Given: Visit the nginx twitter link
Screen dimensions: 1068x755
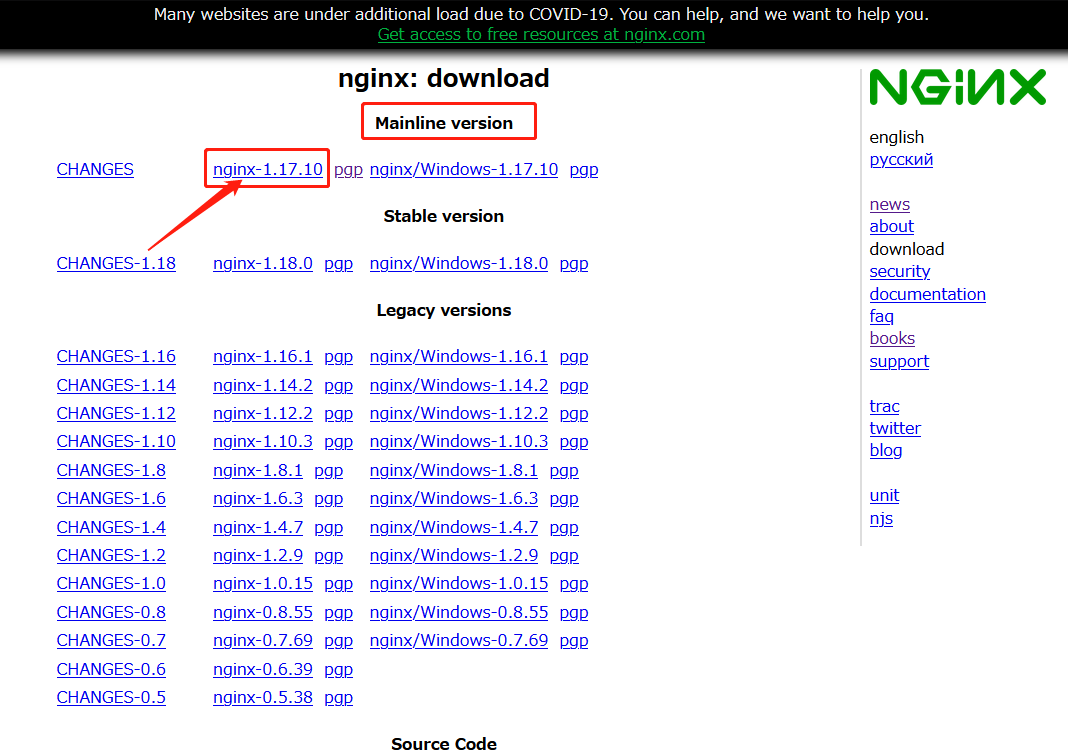Looking at the screenshot, I should [895, 429].
